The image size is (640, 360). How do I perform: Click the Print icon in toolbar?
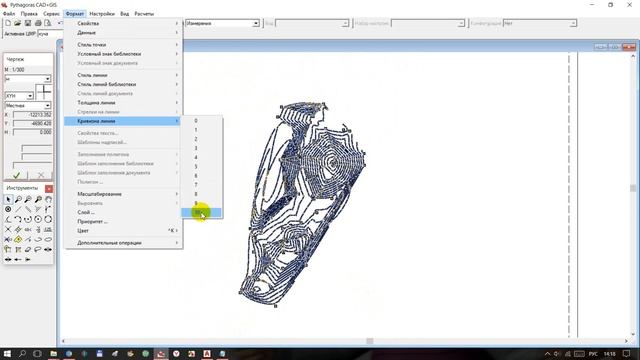tap(38, 23)
